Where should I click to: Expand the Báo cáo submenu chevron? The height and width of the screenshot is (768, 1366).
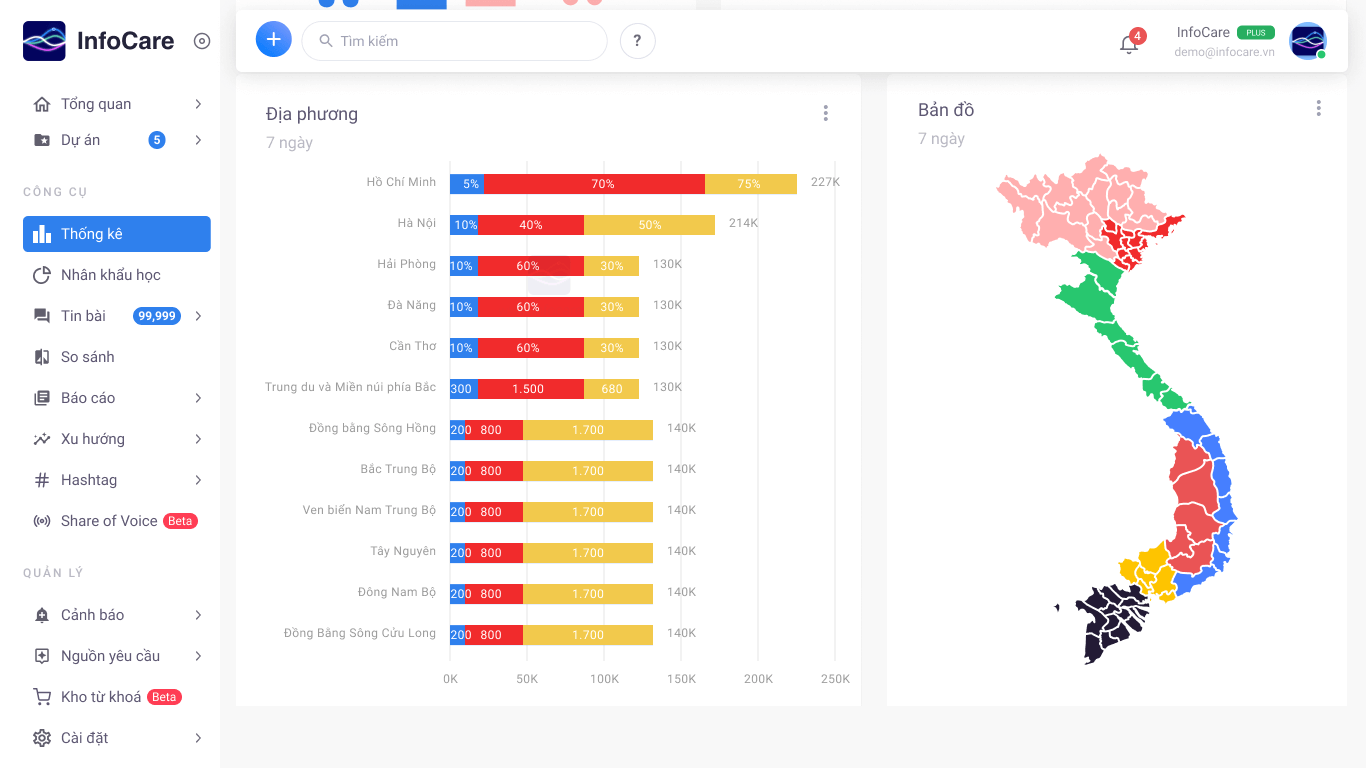click(198, 398)
